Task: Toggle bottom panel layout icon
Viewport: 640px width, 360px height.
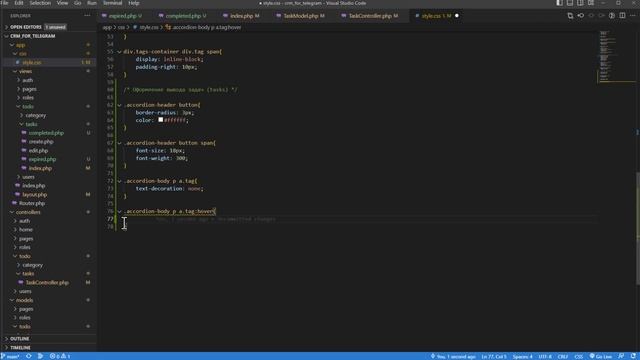Action: [x=570, y=3]
